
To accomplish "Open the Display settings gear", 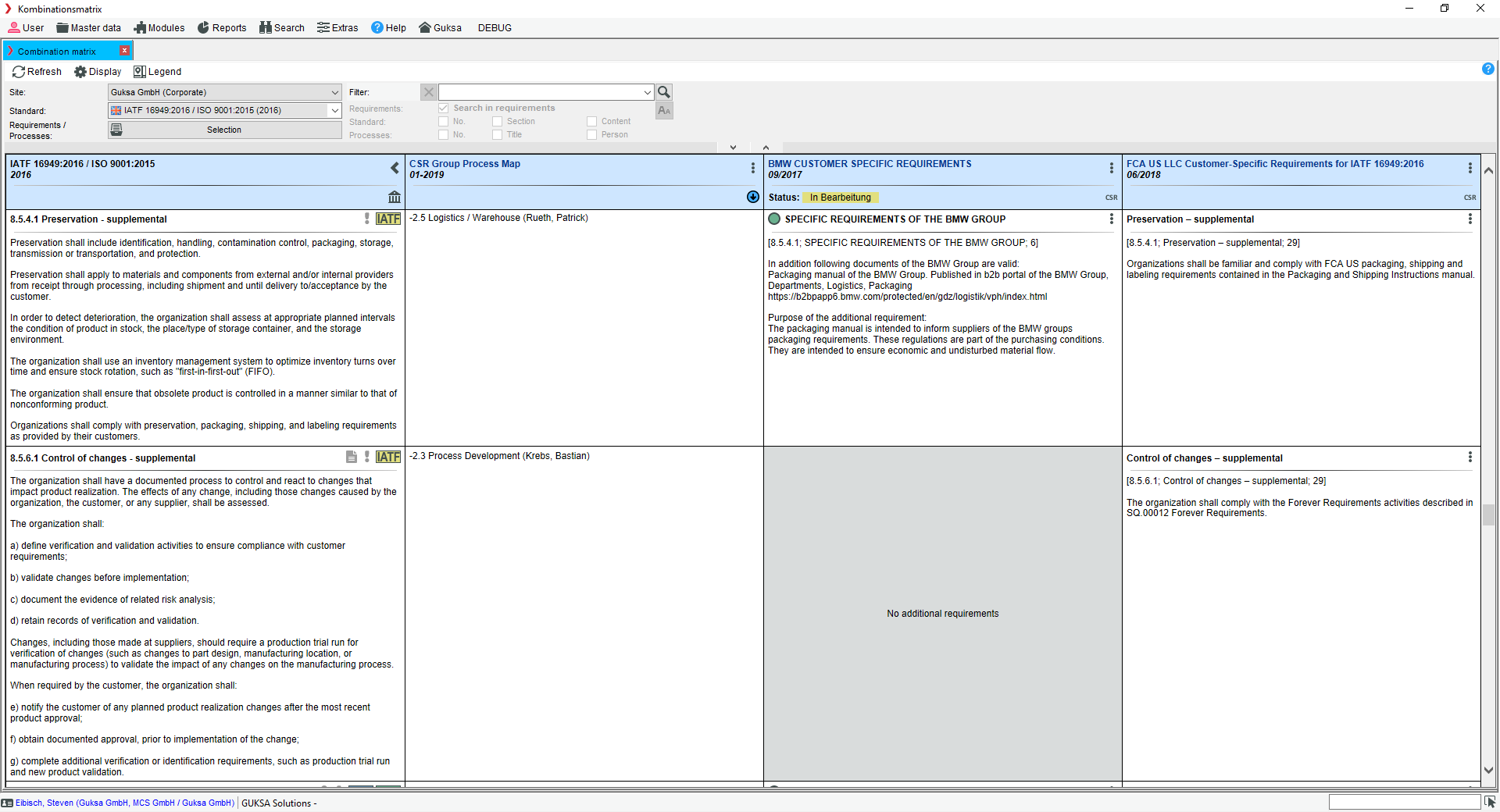I will click(x=98, y=72).
